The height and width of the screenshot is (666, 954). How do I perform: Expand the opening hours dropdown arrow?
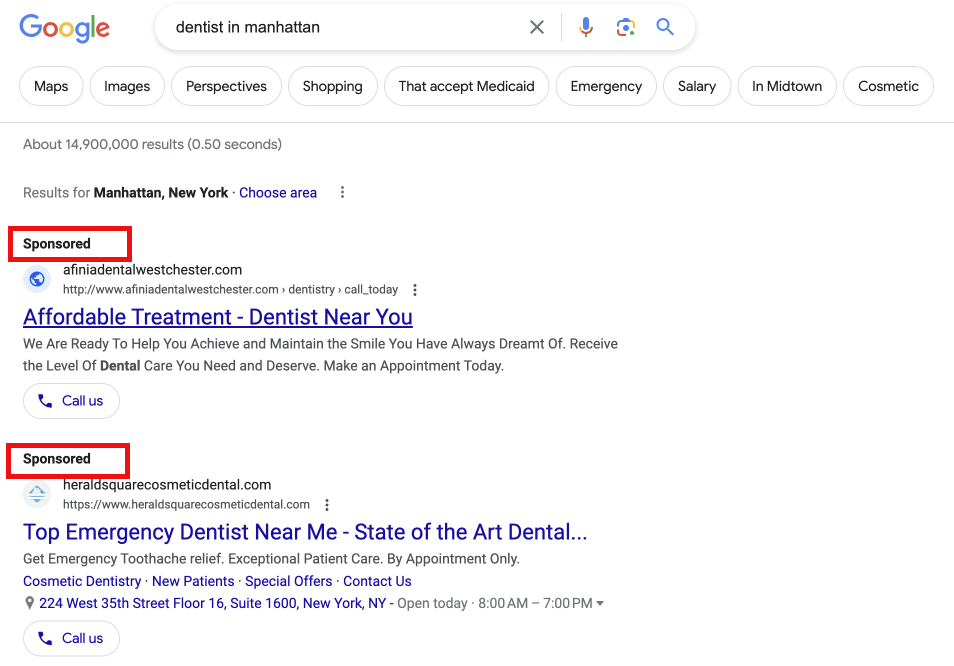pos(600,603)
